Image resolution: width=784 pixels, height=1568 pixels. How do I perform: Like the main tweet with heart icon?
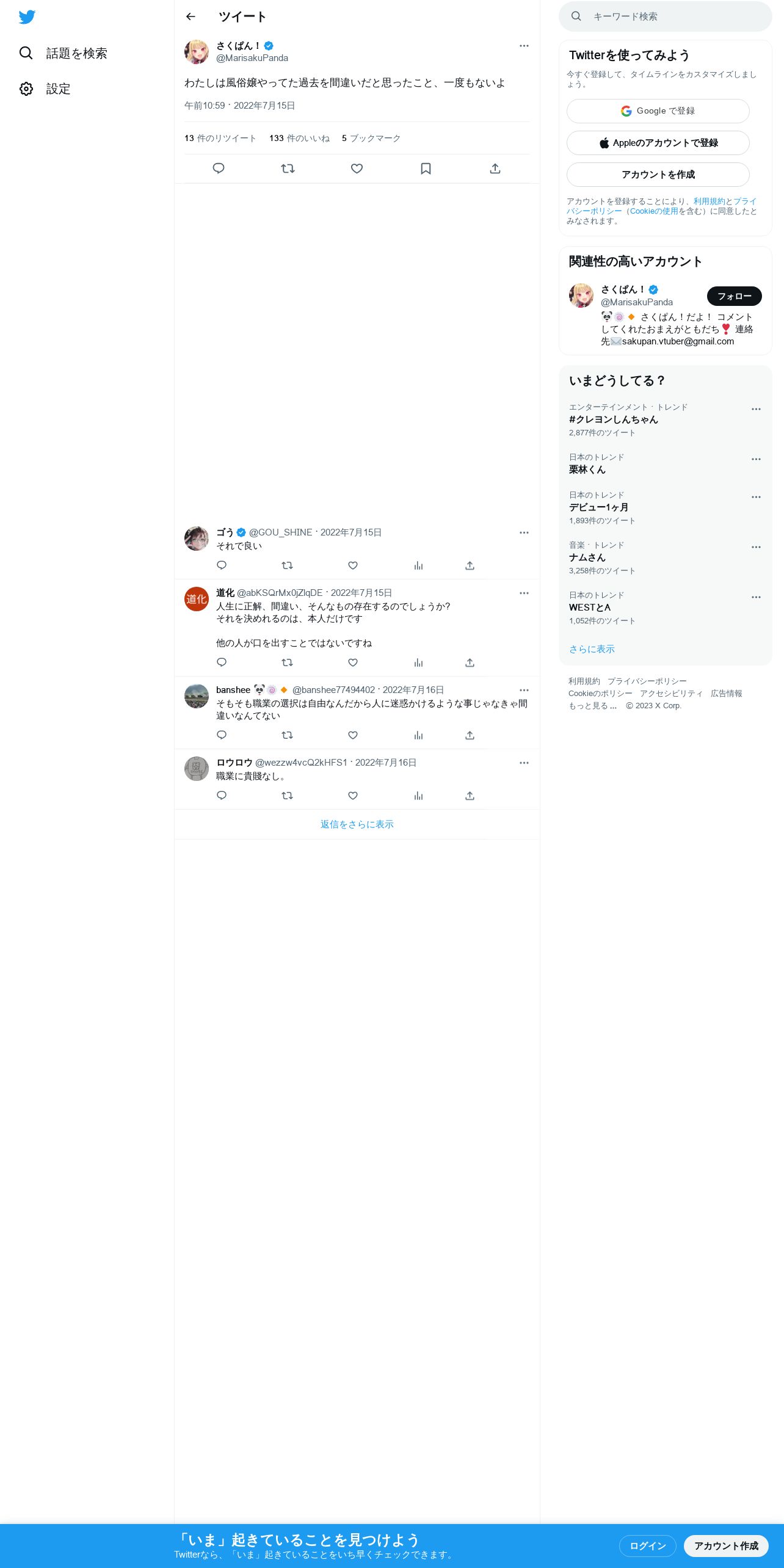click(x=357, y=169)
